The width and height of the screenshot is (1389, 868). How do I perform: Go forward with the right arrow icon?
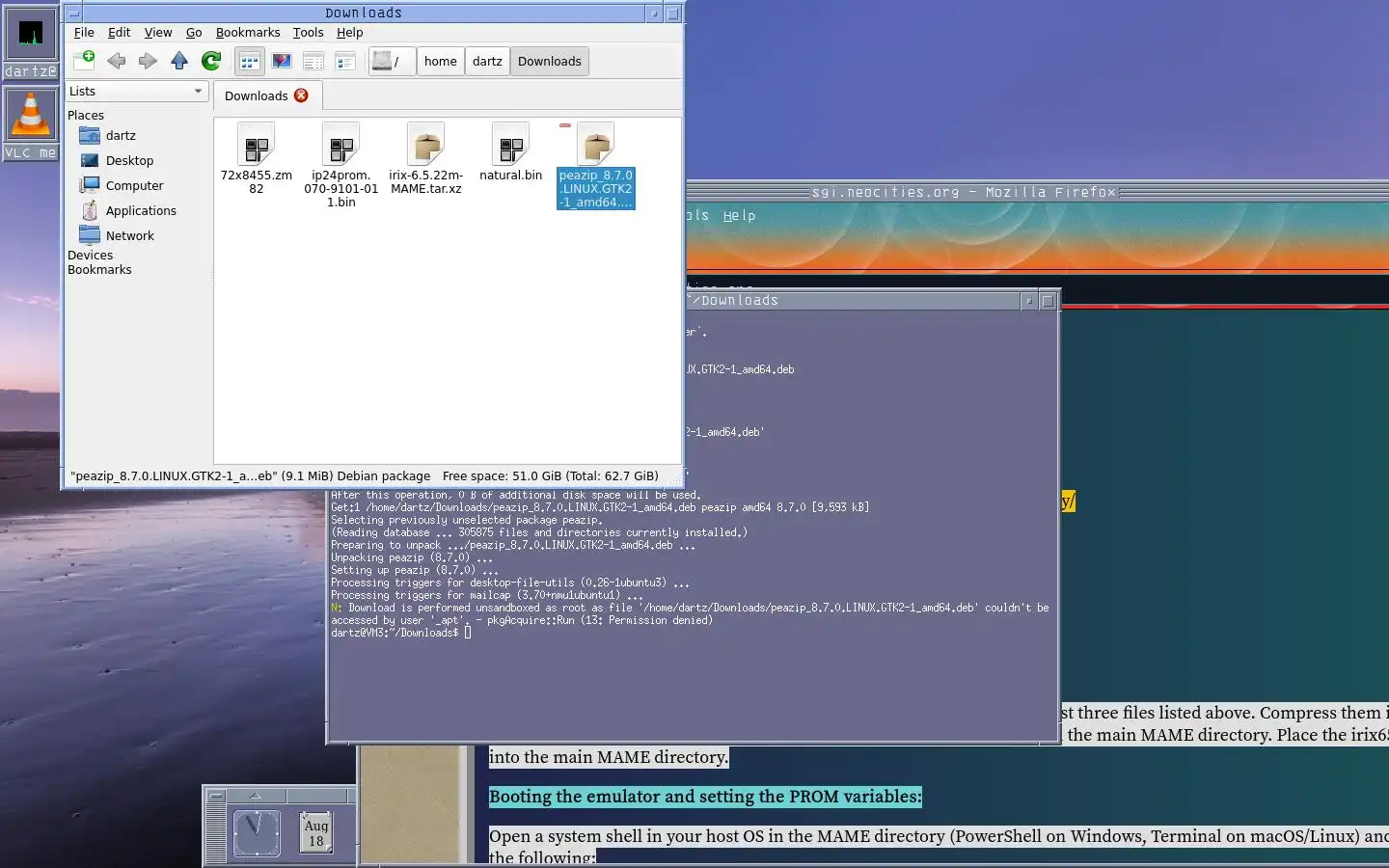[148, 61]
